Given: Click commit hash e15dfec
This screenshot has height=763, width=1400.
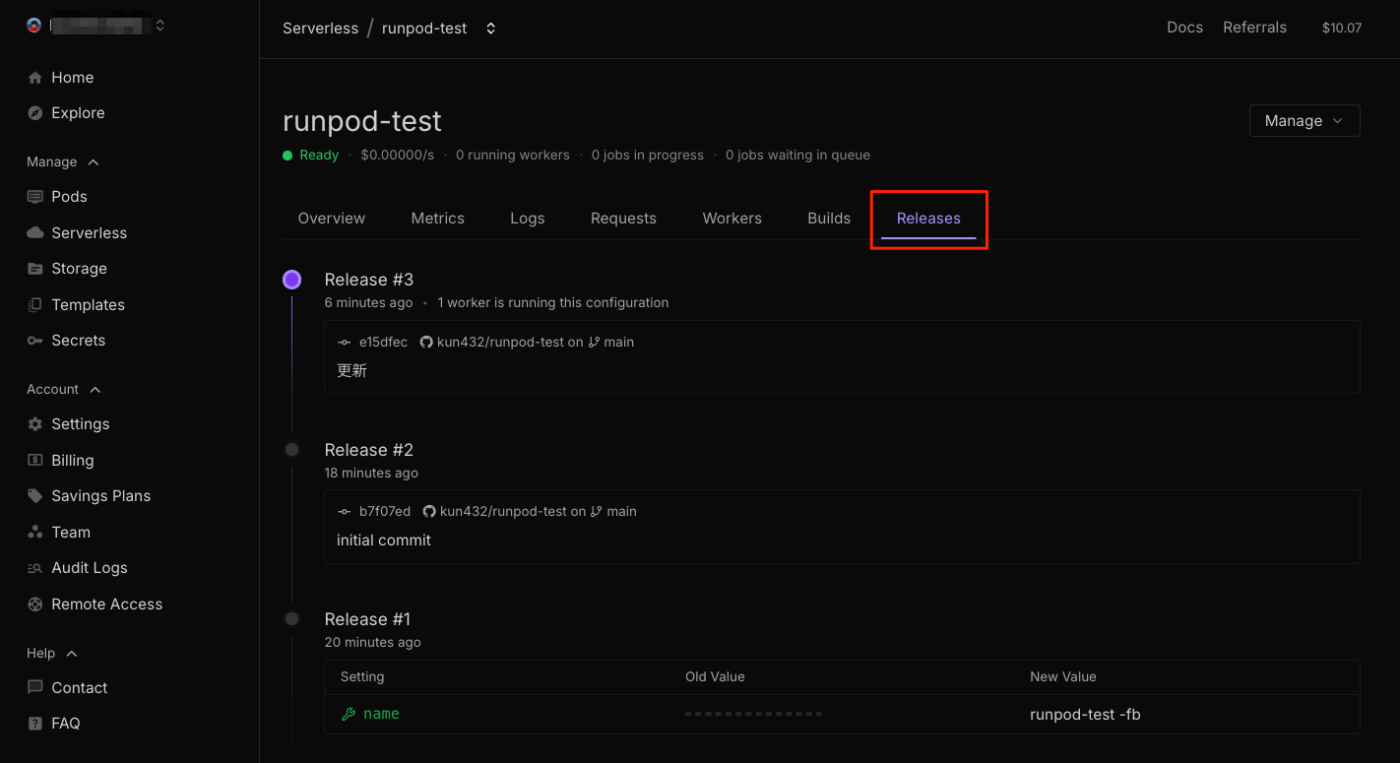Looking at the screenshot, I should (383, 342).
